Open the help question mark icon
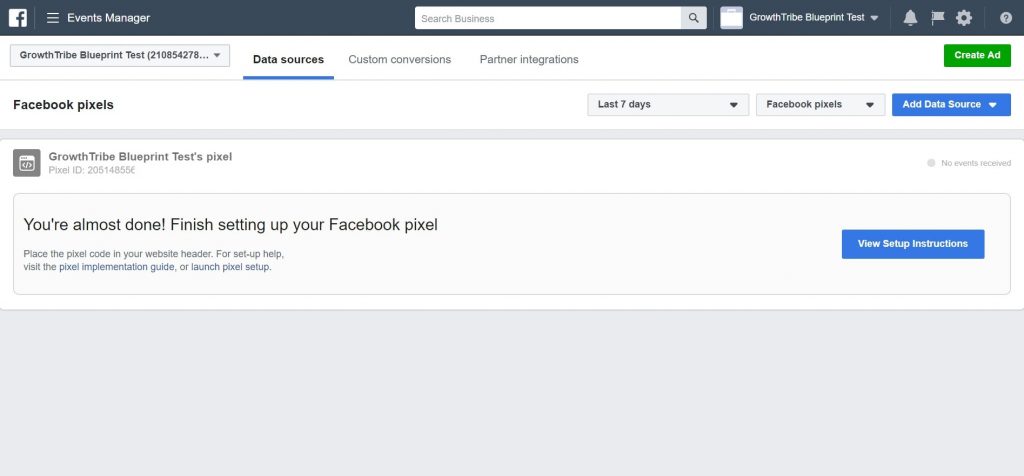 (x=1006, y=18)
